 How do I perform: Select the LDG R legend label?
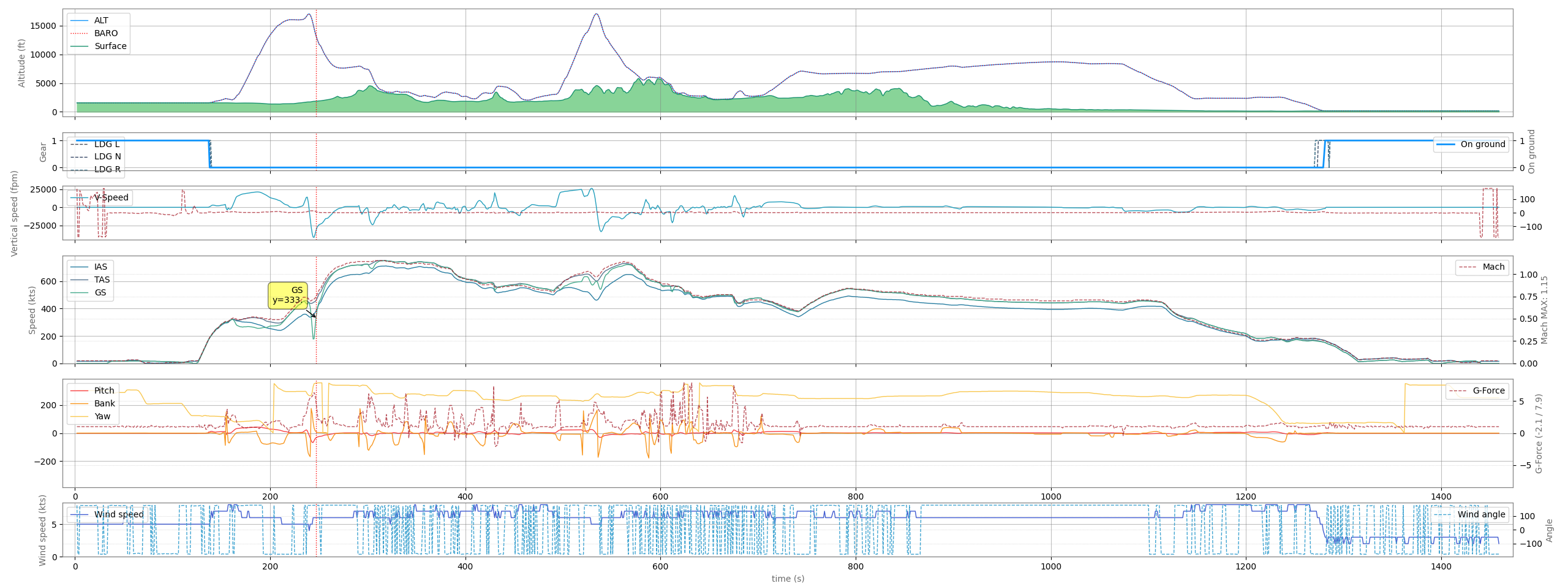coord(107,169)
